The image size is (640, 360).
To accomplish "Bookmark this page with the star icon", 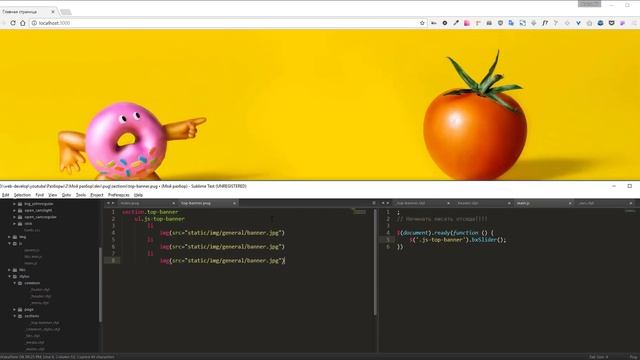I will (422, 23).
